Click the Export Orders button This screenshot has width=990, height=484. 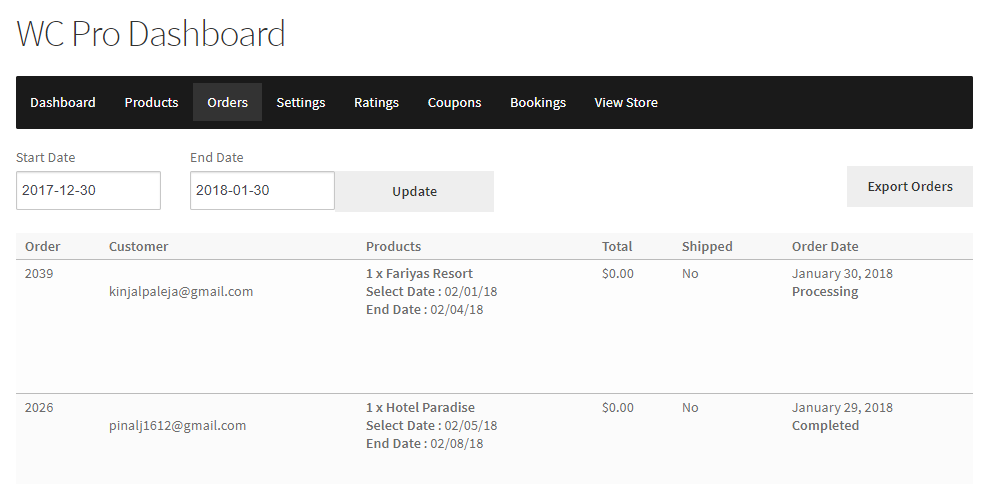(x=909, y=186)
